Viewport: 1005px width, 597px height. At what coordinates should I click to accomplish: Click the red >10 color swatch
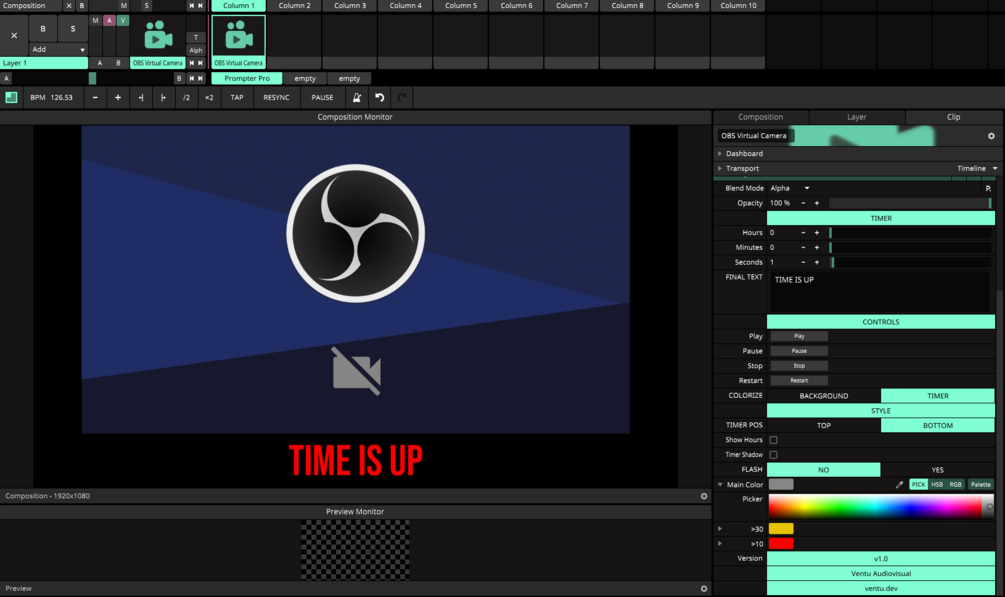(781, 544)
